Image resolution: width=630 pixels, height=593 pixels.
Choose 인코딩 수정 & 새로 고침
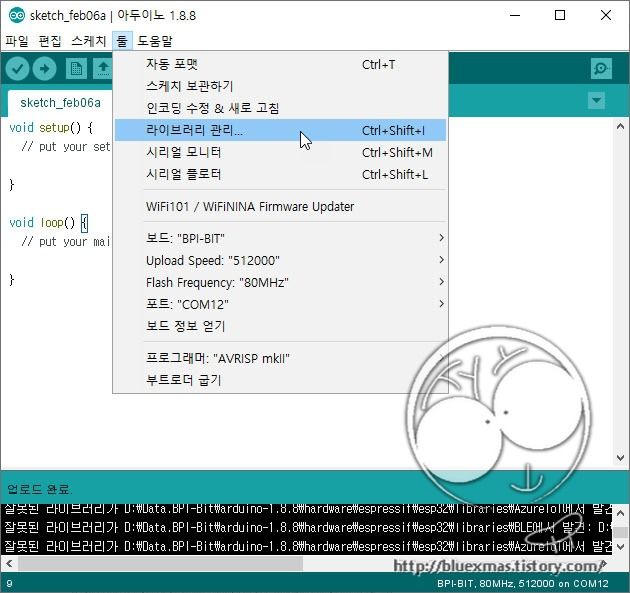[280, 108]
